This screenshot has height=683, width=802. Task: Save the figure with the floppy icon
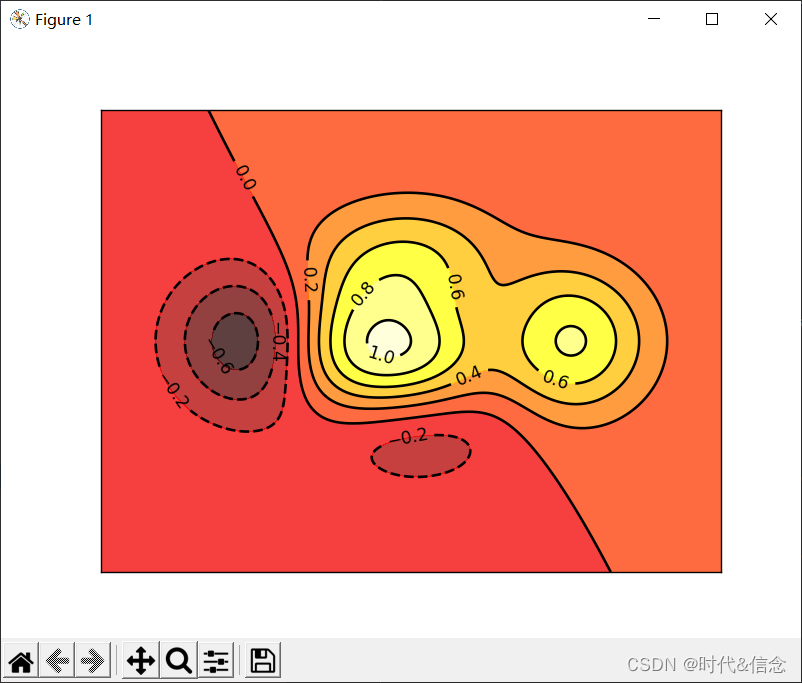(x=263, y=660)
